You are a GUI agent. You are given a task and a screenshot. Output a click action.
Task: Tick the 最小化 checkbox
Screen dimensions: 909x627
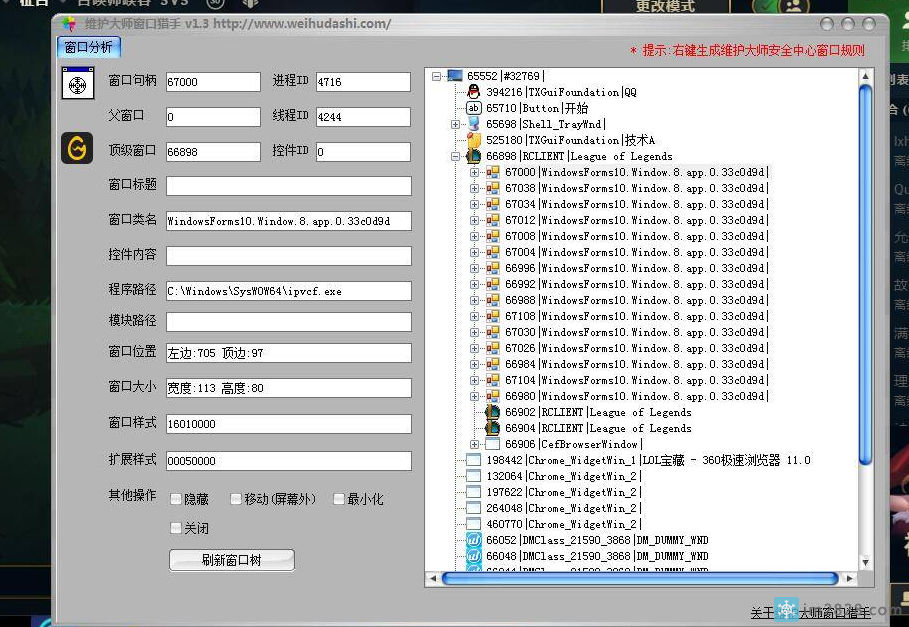click(x=339, y=499)
